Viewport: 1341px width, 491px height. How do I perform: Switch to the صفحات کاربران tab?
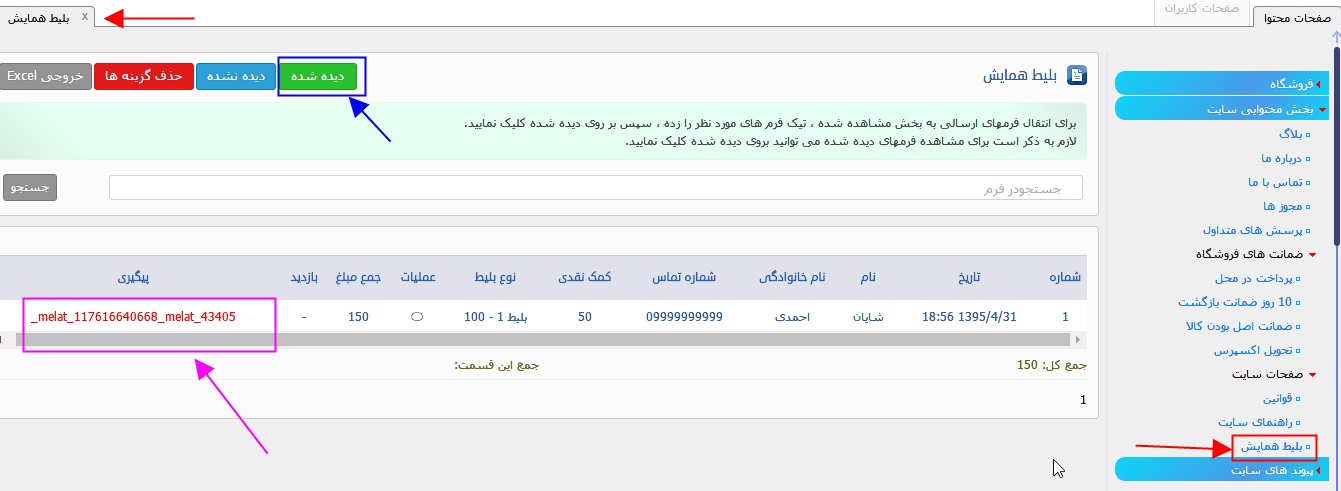1202,9
